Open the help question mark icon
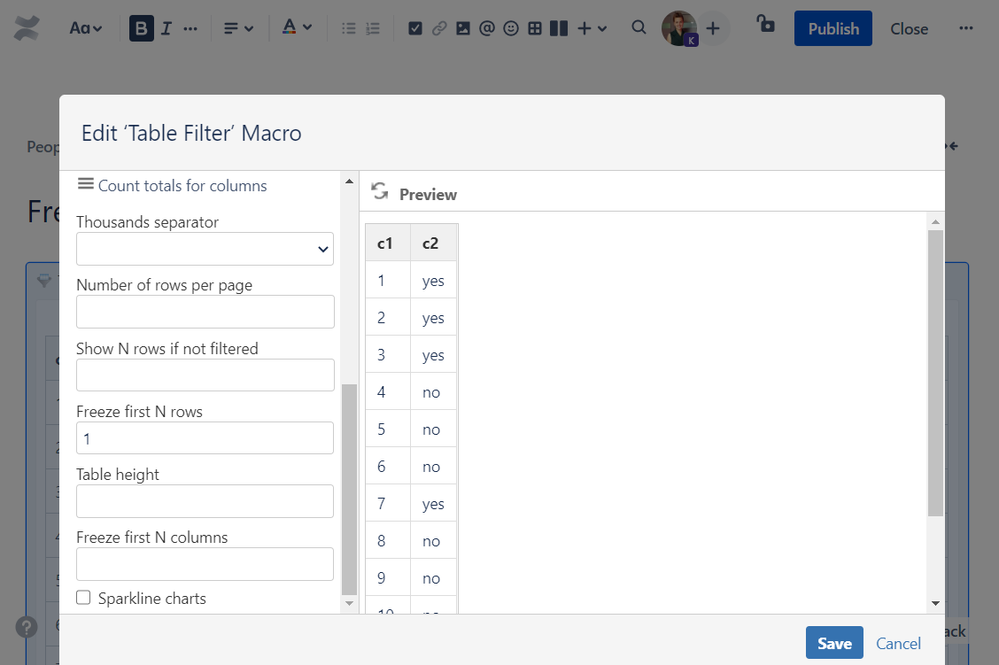Screen dimensions: 999x665 pyautogui.click(x=27, y=627)
